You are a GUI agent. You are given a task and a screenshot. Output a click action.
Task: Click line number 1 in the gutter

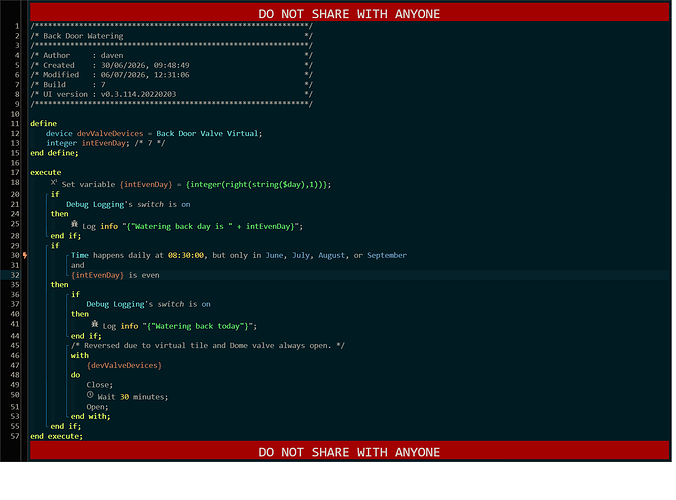17,26
